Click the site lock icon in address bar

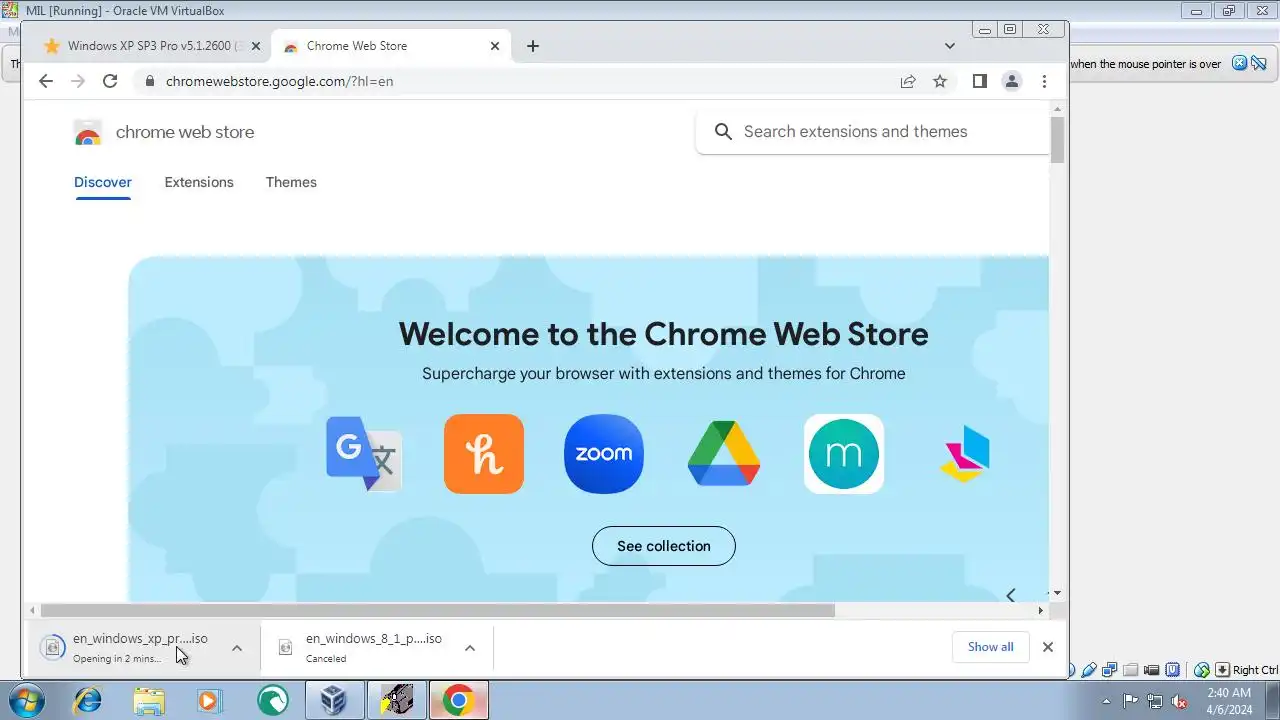pos(150,81)
